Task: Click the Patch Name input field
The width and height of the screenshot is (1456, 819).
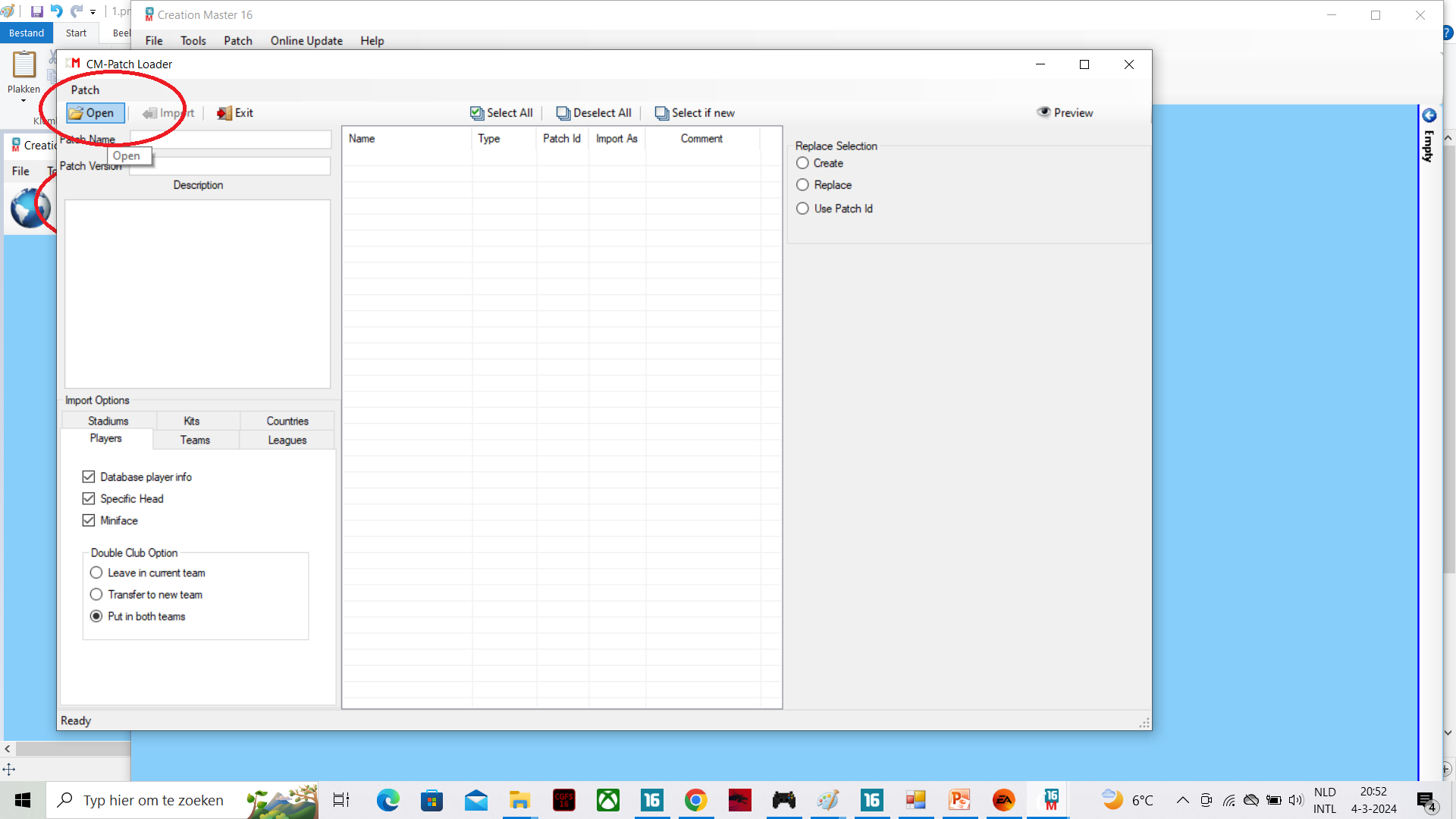Action: click(231, 140)
